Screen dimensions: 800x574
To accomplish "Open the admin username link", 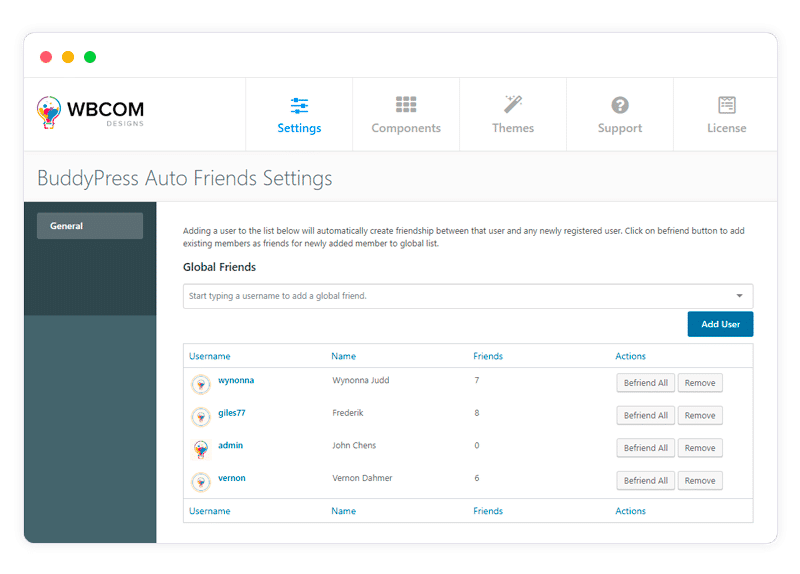I will (x=230, y=445).
